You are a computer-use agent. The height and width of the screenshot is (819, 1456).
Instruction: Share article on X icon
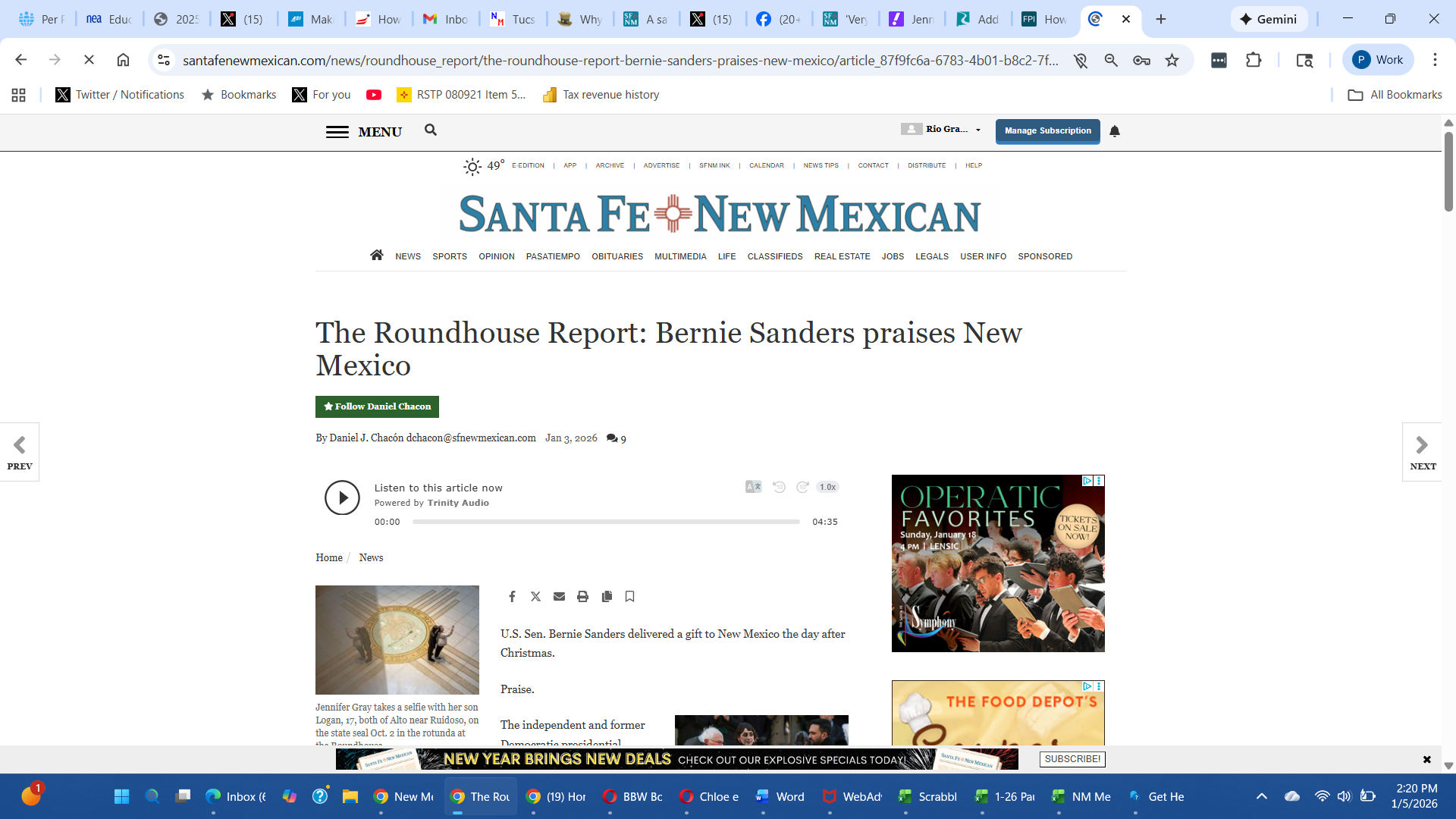click(x=535, y=597)
